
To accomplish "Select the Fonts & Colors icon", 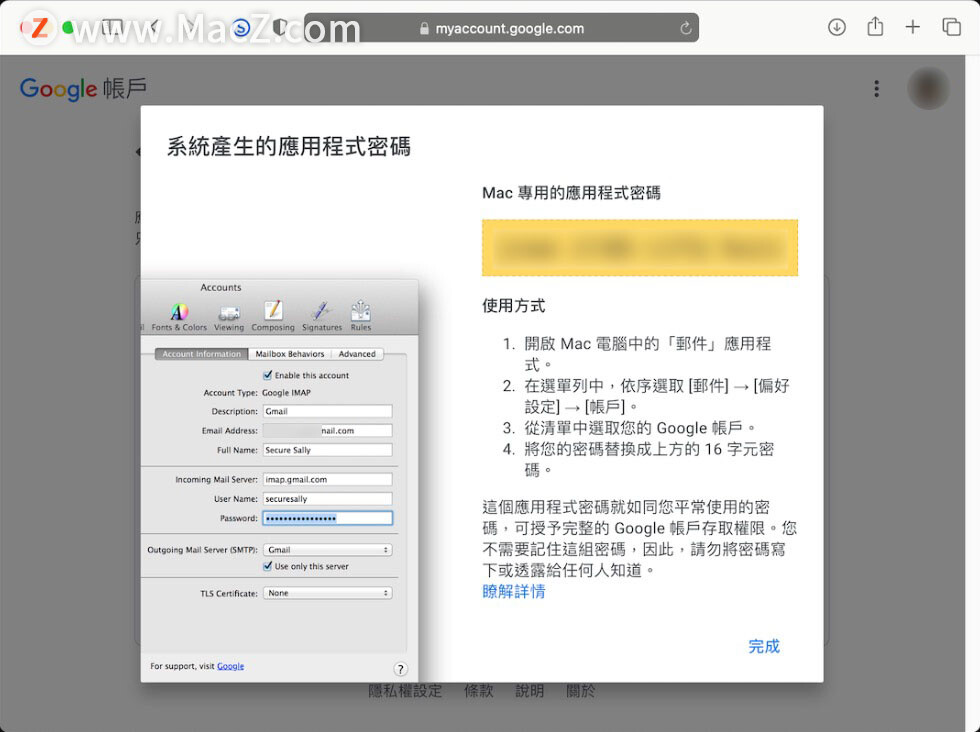I will tap(179, 316).
